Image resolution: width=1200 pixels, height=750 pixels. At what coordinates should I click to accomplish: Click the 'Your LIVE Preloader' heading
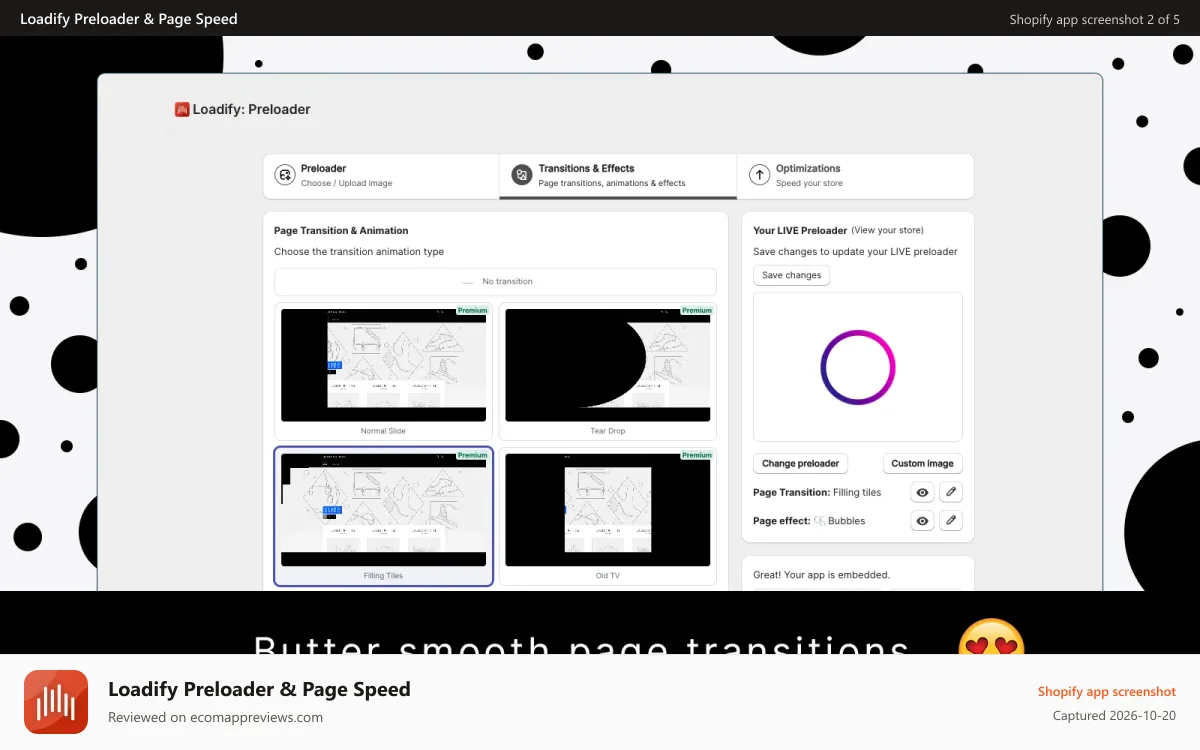point(800,230)
